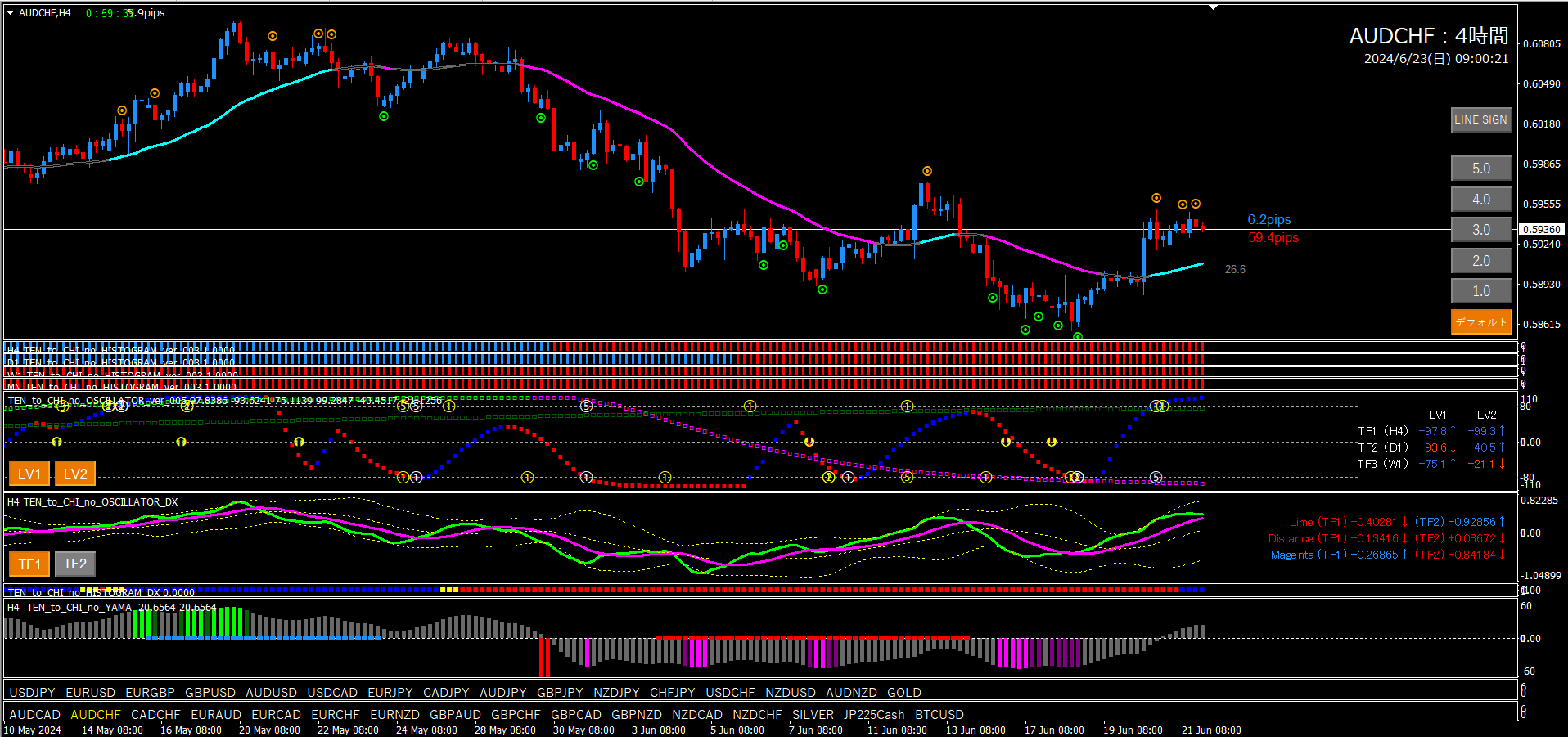1568x737 pixels.
Task: Choose the NZDCHF pair
Action: click(x=757, y=715)
